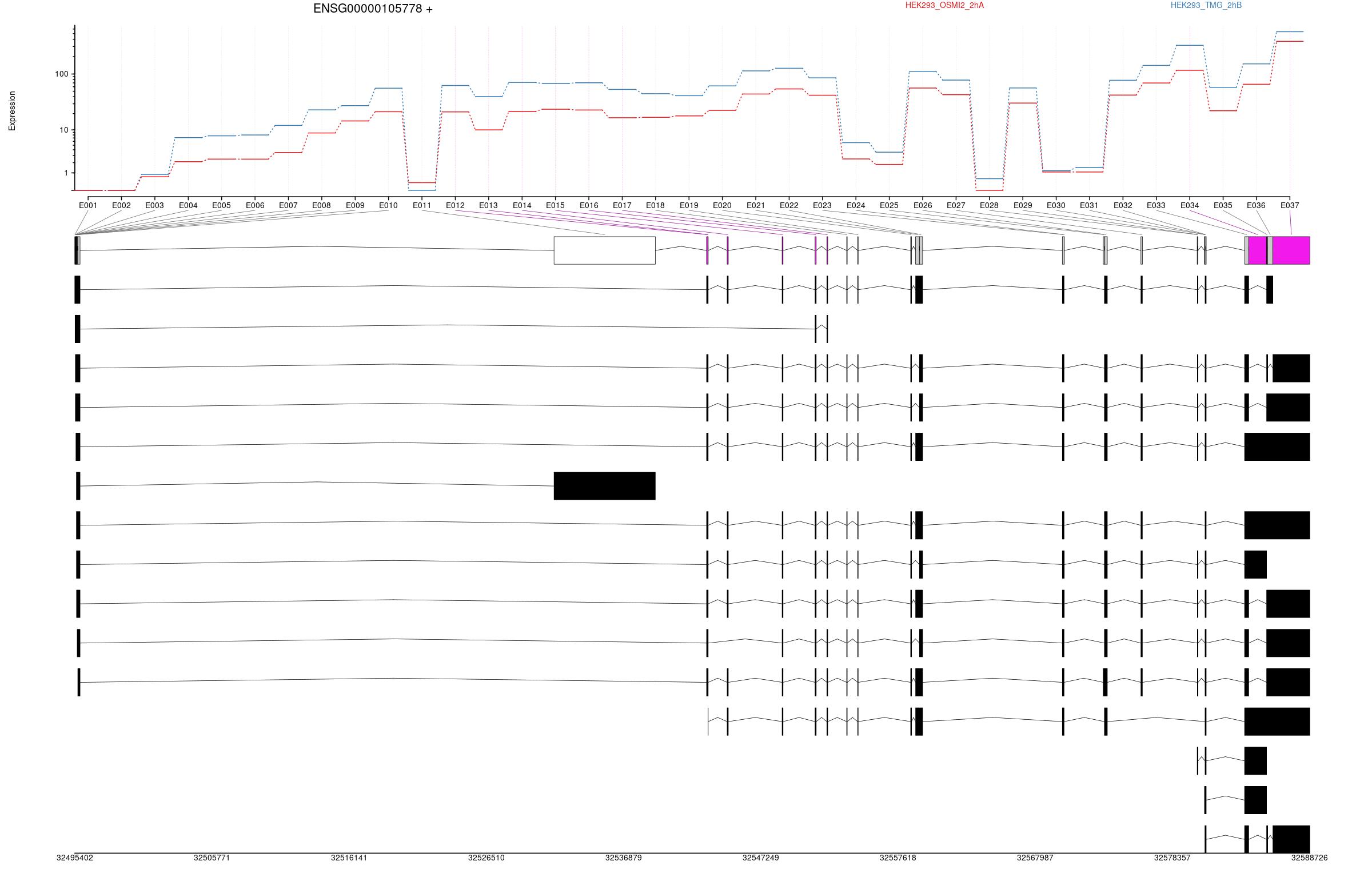1372x869 pixels.
Task: Click exon label E016
Action: [x=589, y=205]
